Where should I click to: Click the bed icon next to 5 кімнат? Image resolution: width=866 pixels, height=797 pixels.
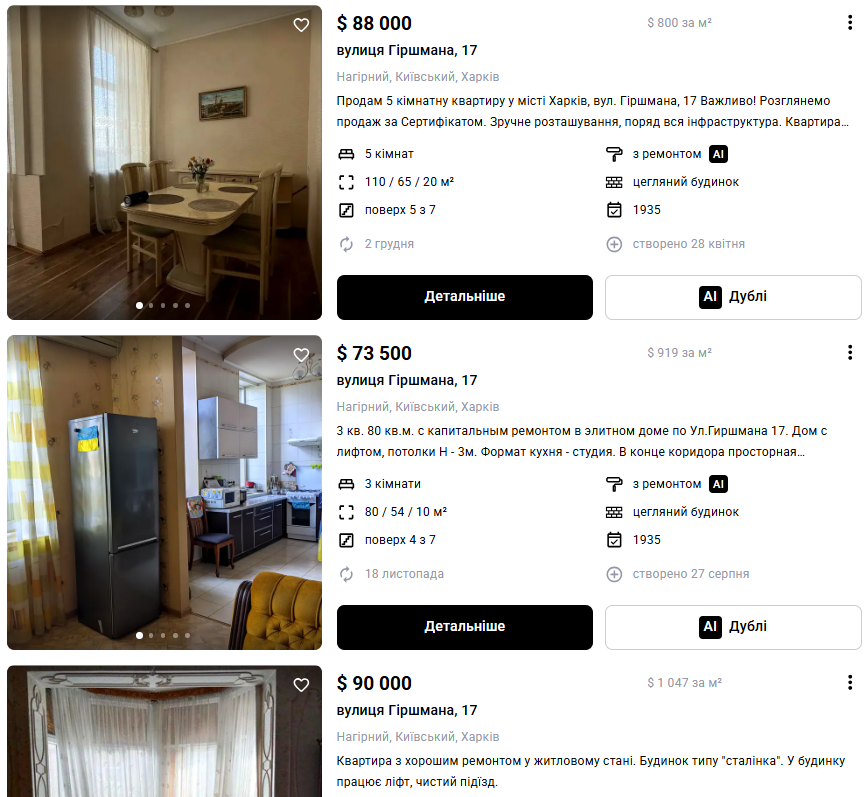tap(346, 154)
